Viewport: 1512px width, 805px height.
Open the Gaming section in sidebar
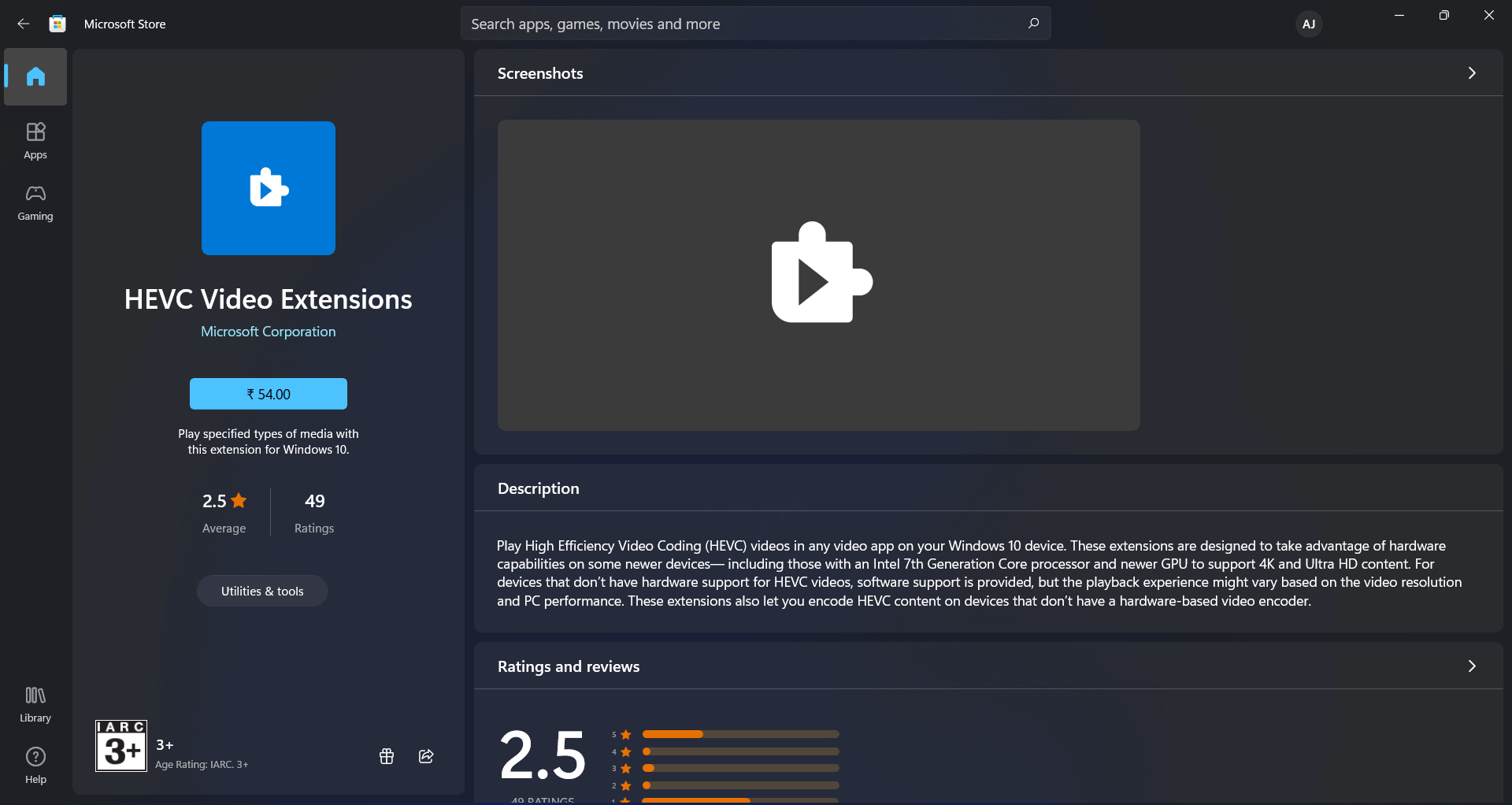pyautogui.click(x=35, y=202)
